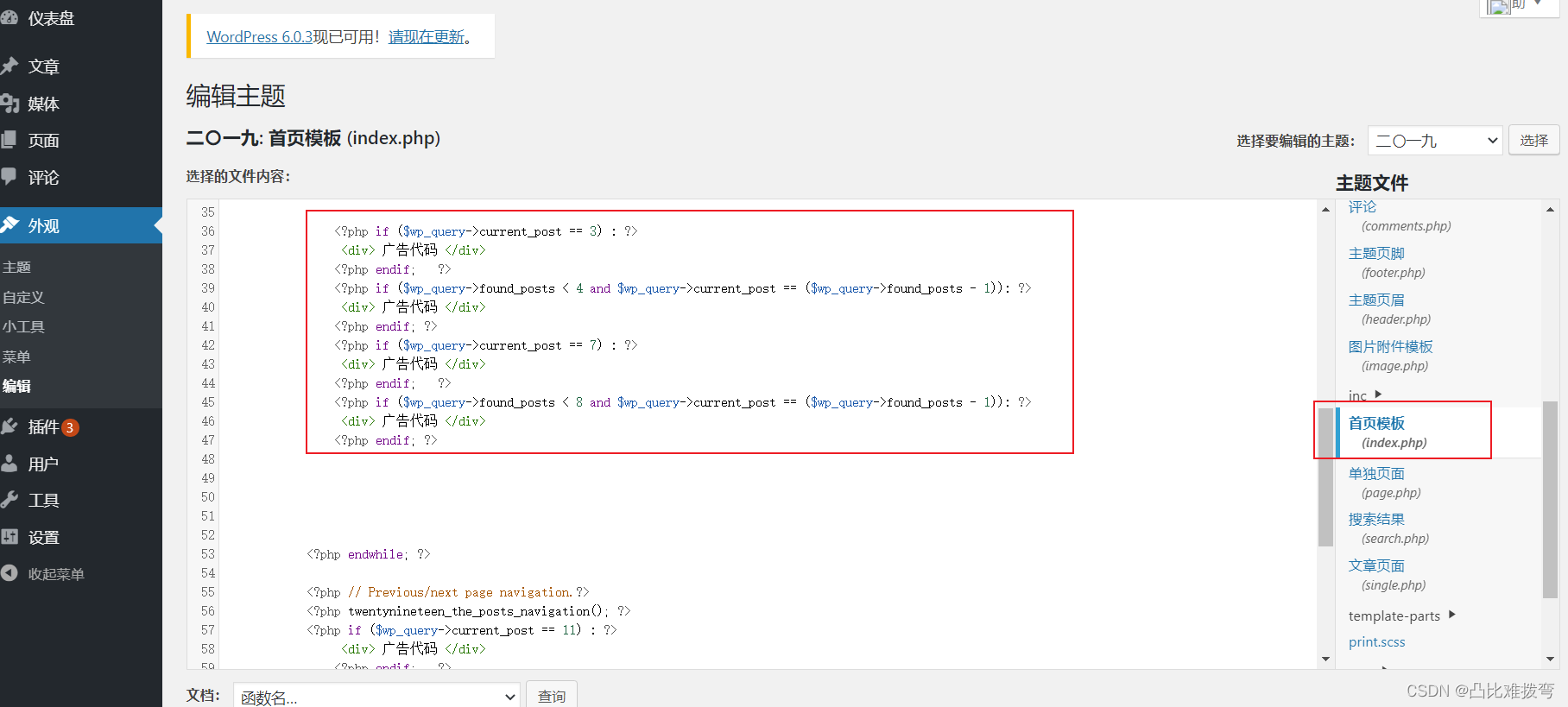
Task: Click the media icon beside 媒体
Action: click(9, 104)
